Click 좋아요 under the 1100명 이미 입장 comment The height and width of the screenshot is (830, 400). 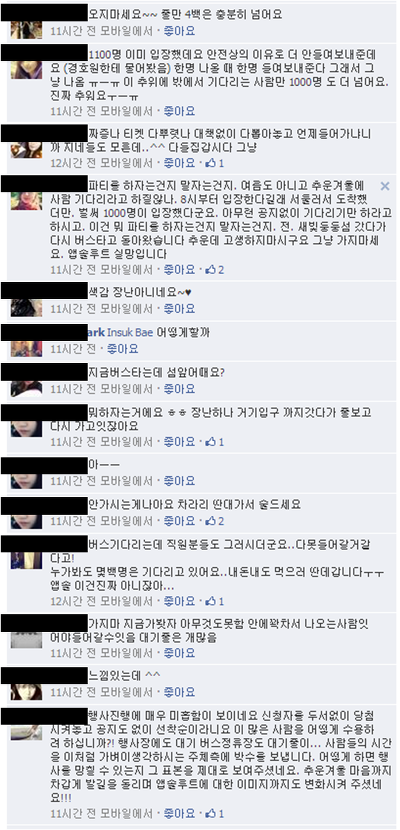(179, 111)
